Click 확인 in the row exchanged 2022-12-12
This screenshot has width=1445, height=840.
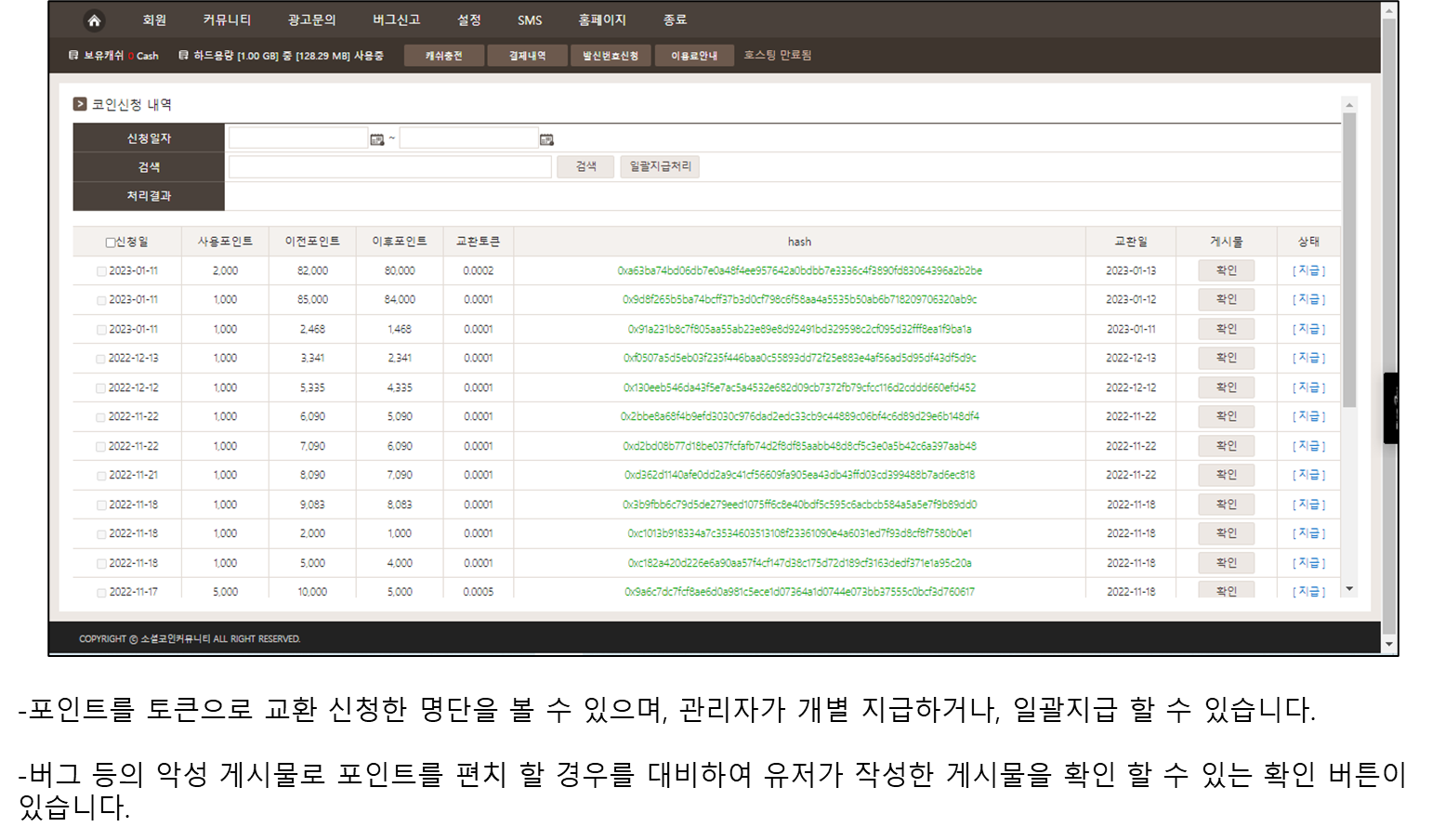pyautogui.click(x=1227, y=387)
